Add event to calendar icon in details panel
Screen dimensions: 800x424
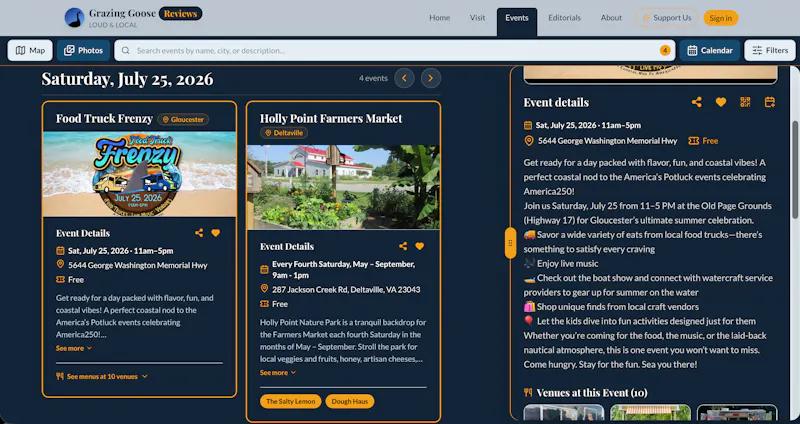pos(770,102)
